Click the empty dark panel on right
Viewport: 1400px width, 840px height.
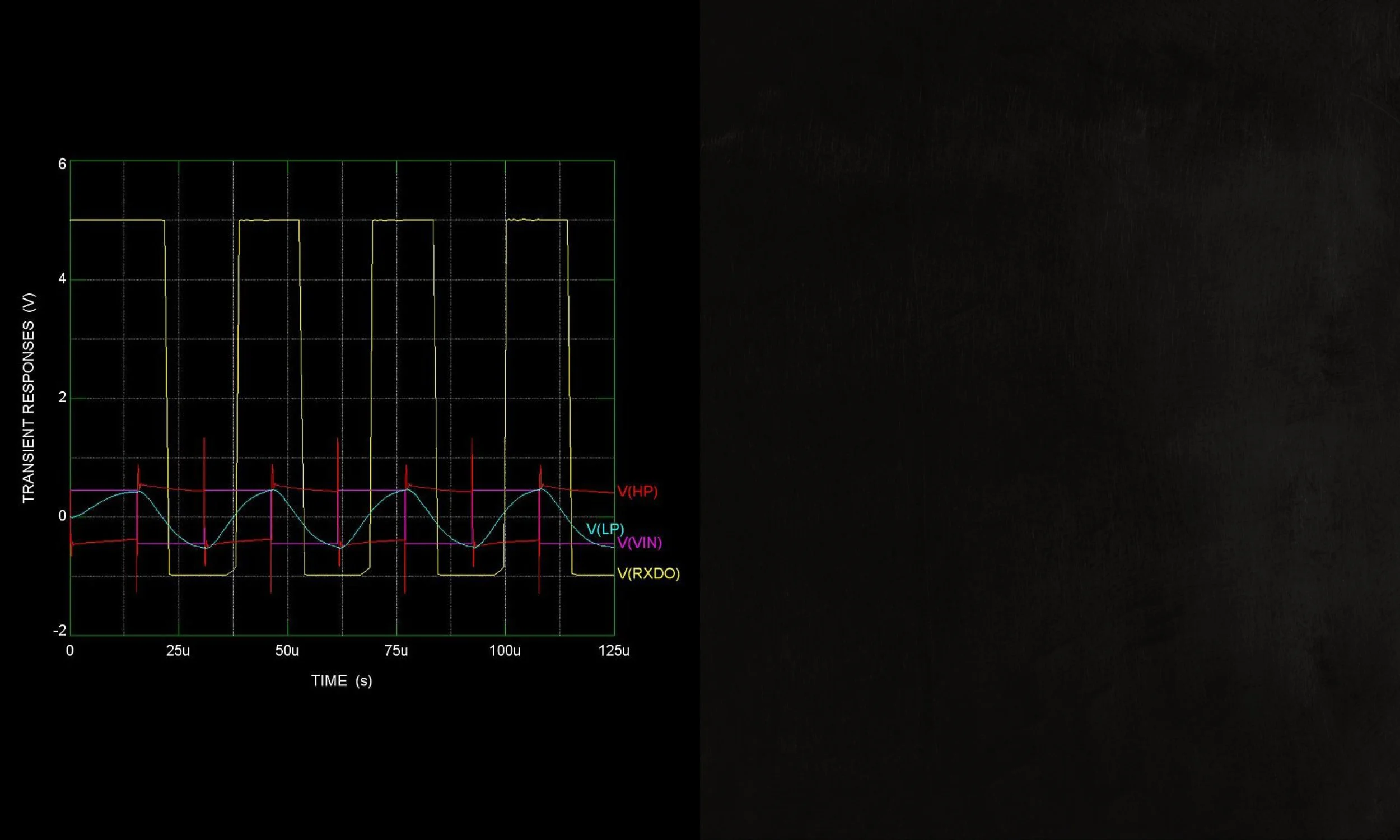tap(1049, 420)
